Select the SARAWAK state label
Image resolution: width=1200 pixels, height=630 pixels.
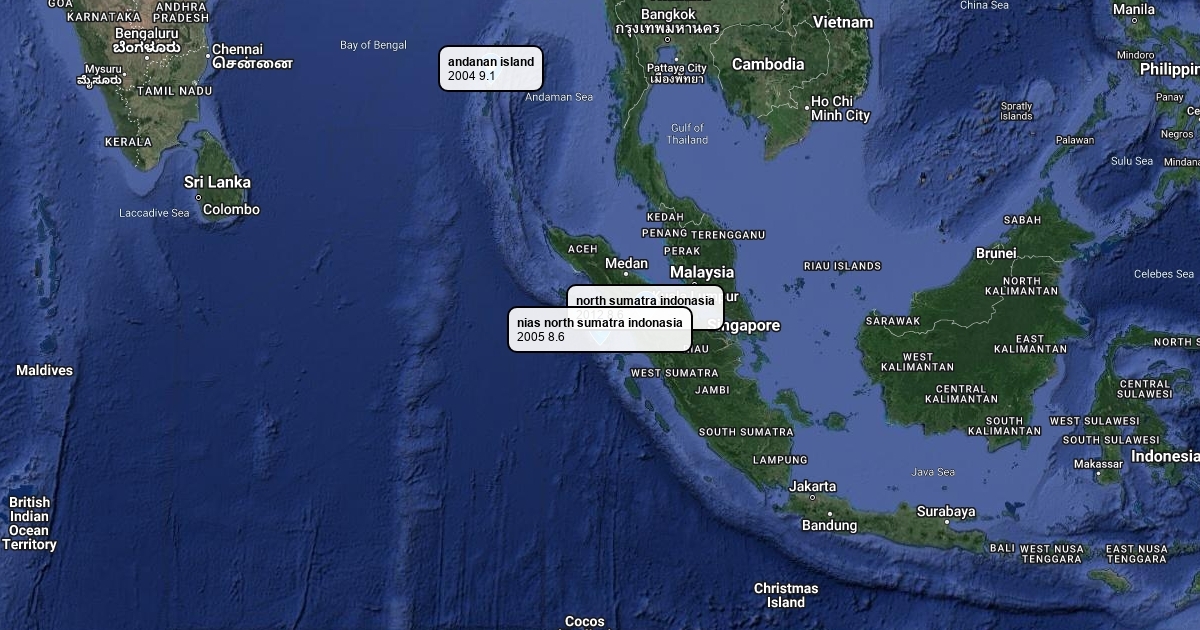click(x=893, y=321)
